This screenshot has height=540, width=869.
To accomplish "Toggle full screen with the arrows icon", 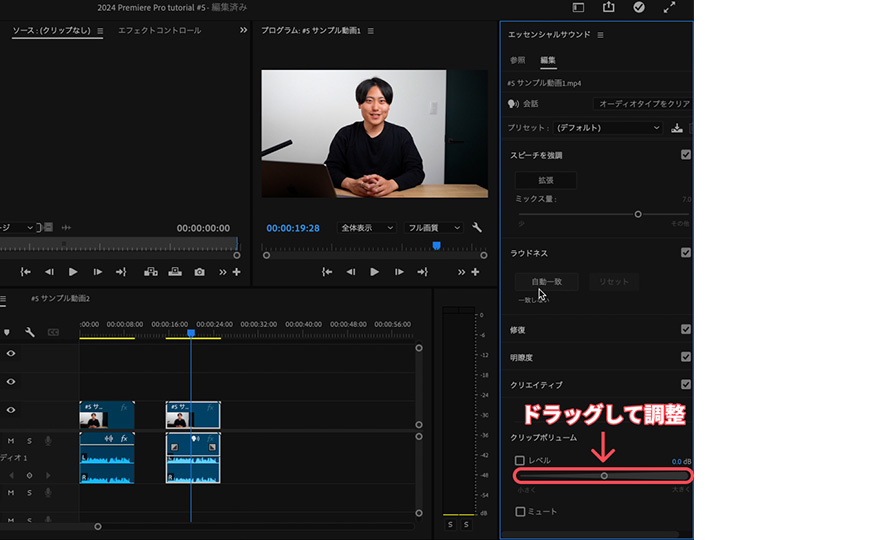I will [x=669, y=7].
